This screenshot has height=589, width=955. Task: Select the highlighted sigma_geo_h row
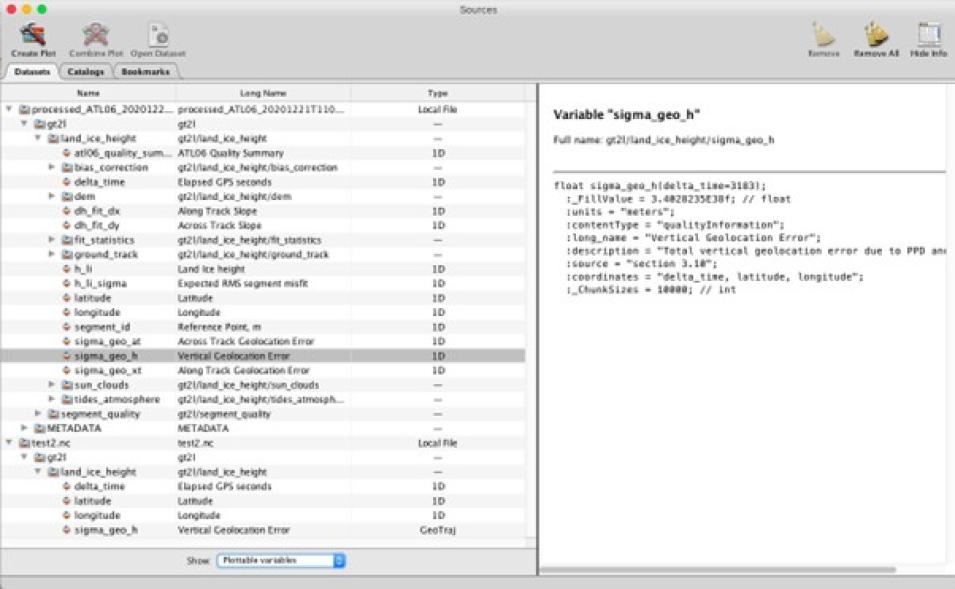pyautogui.click(x=263, y=356)
